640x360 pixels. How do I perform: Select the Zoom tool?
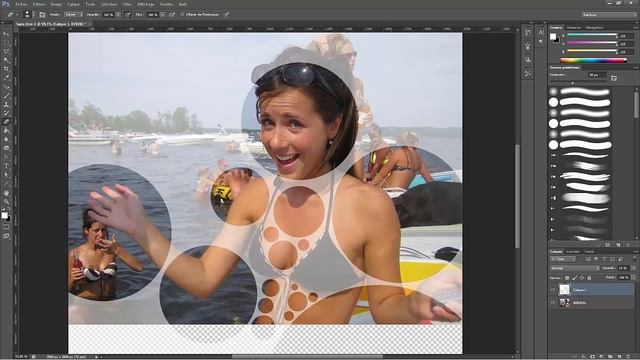coord(6,201)
